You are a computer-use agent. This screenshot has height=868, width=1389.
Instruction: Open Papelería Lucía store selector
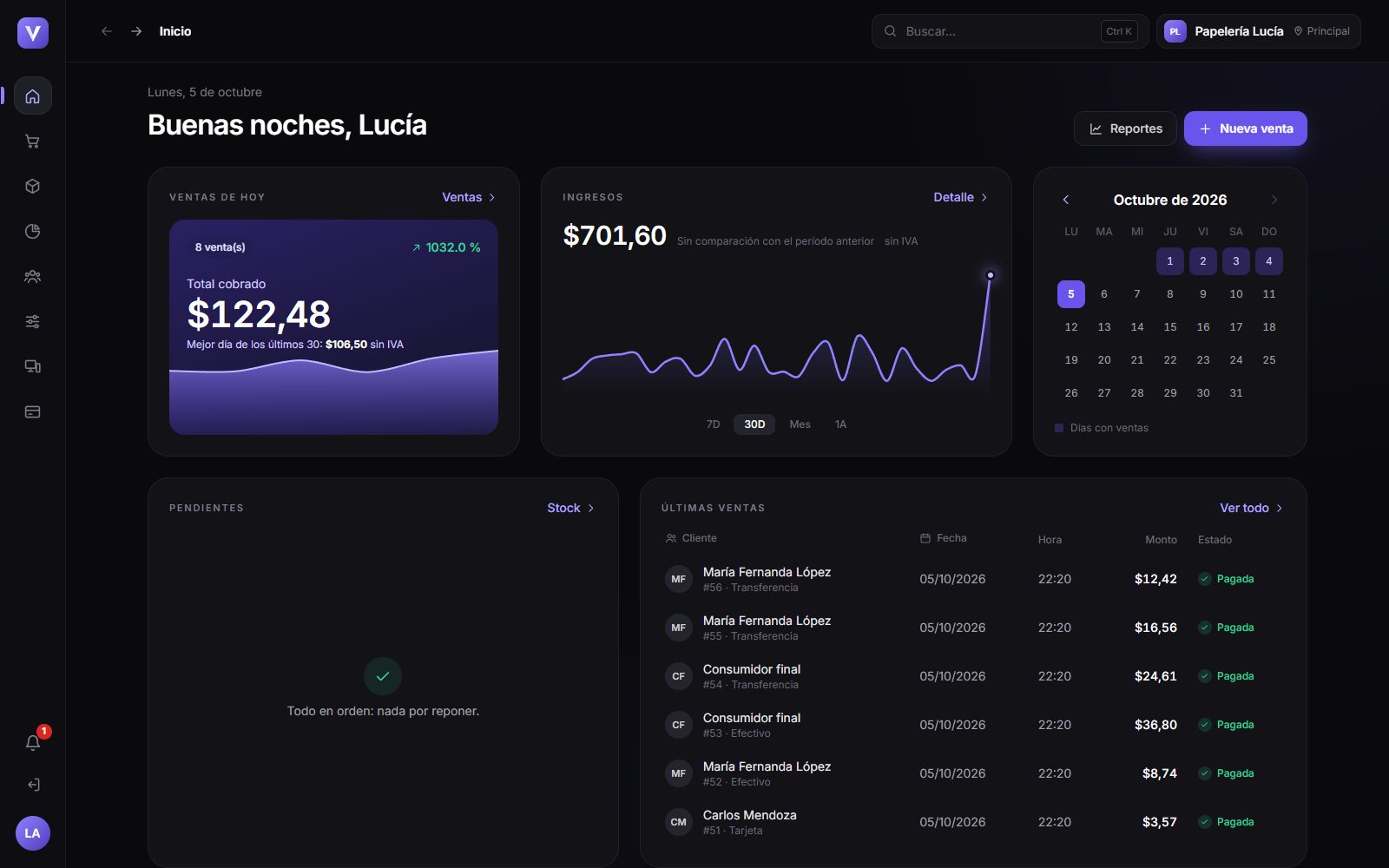pyautogui.click(x=1258, y=31)
